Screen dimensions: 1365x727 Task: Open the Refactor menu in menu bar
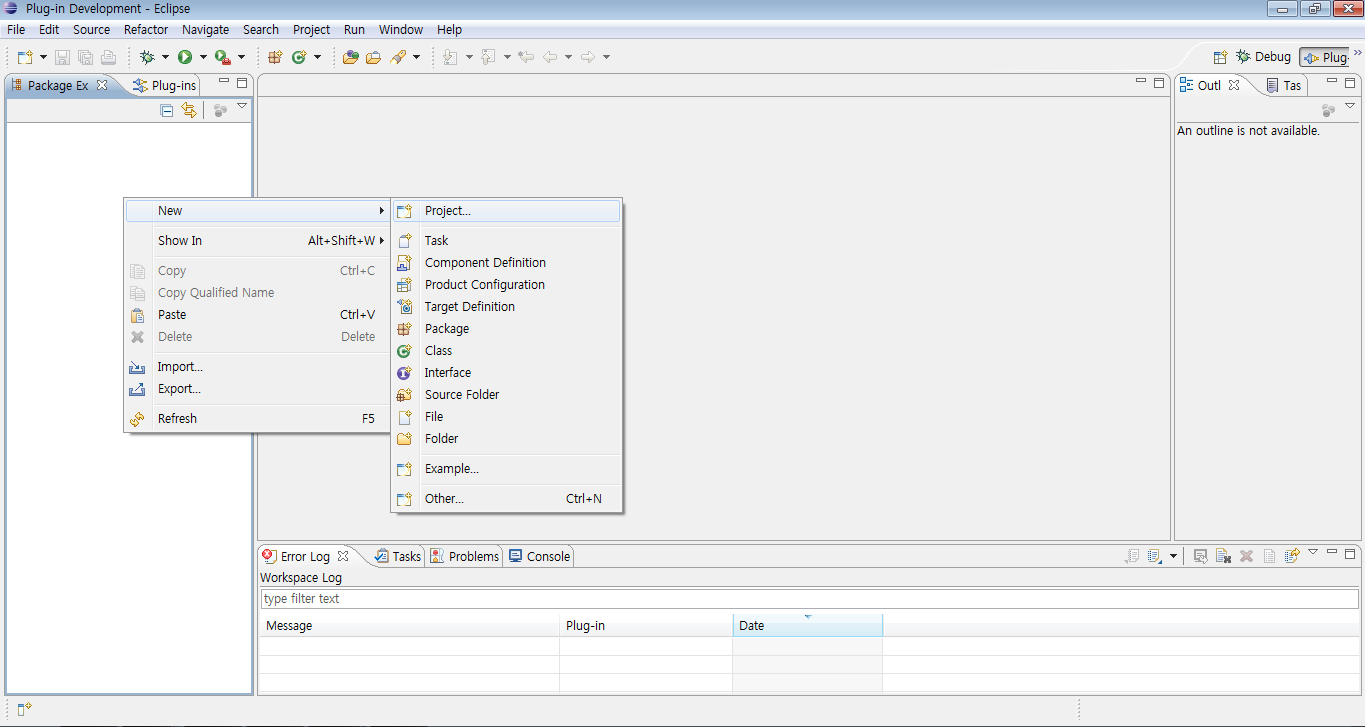point(146,30)
